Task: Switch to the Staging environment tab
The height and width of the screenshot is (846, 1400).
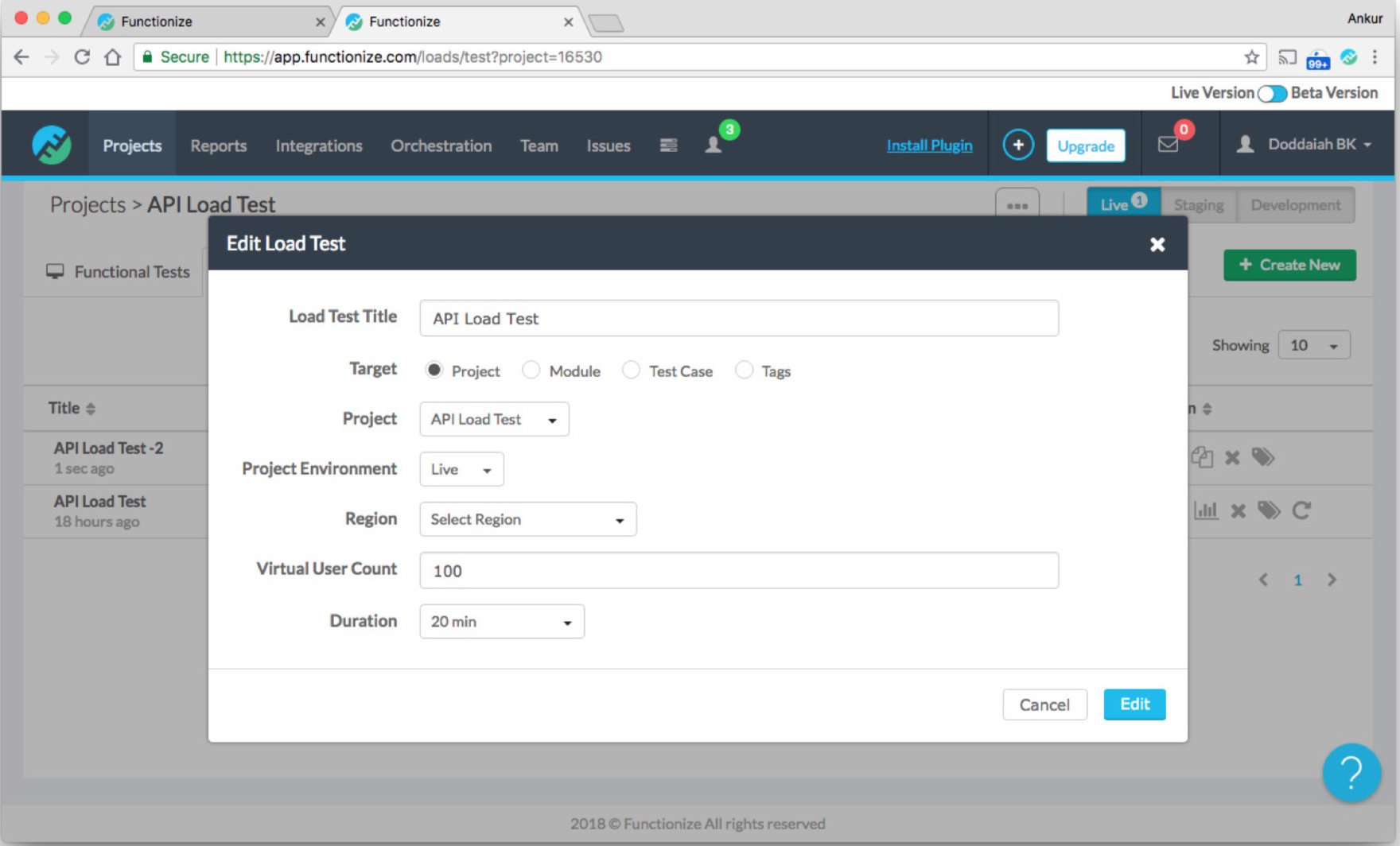Action: [1198, 205]
